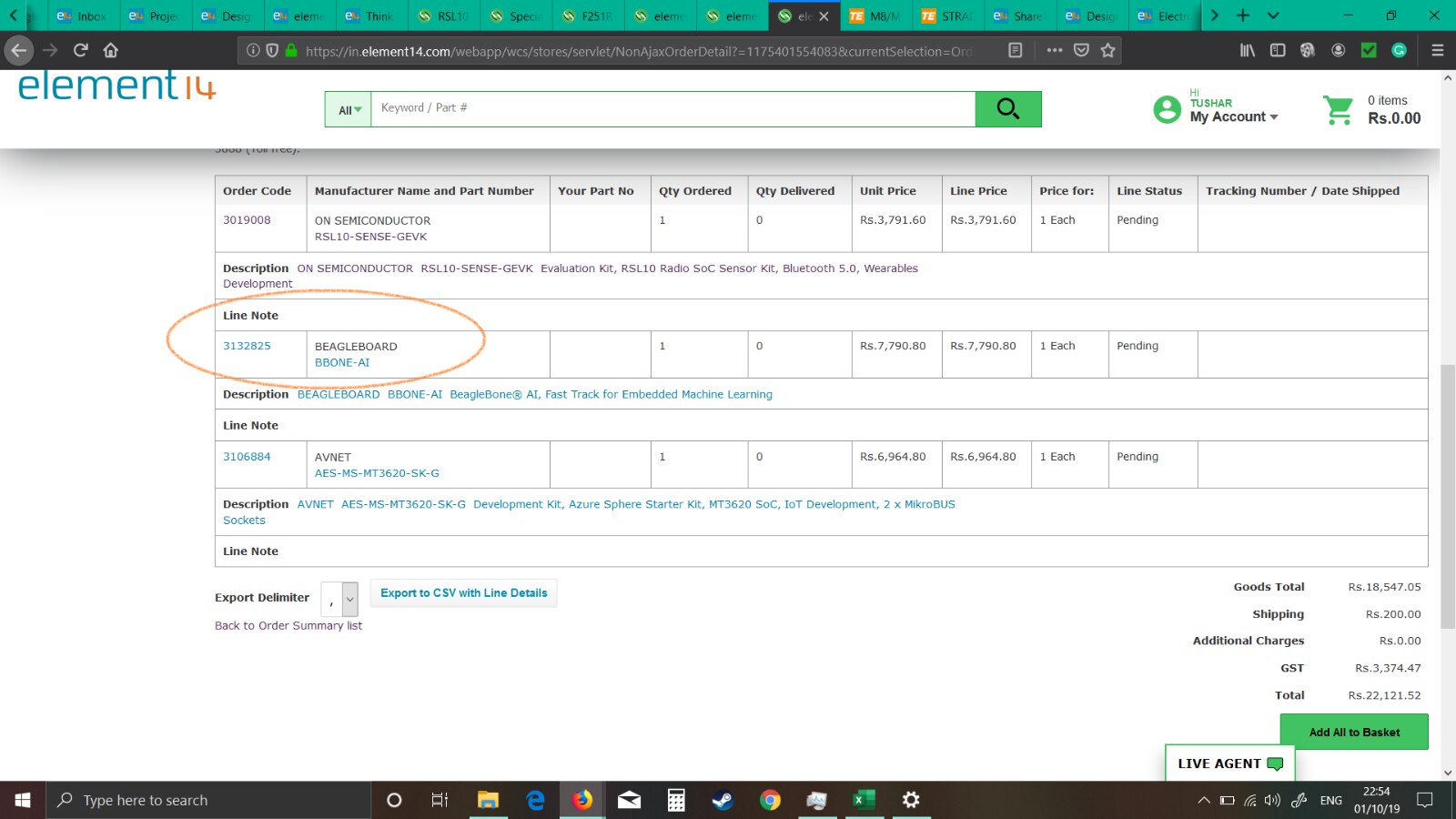1456x819 pixels.
Task: Click the element14 logo
Action: point(116,86)
